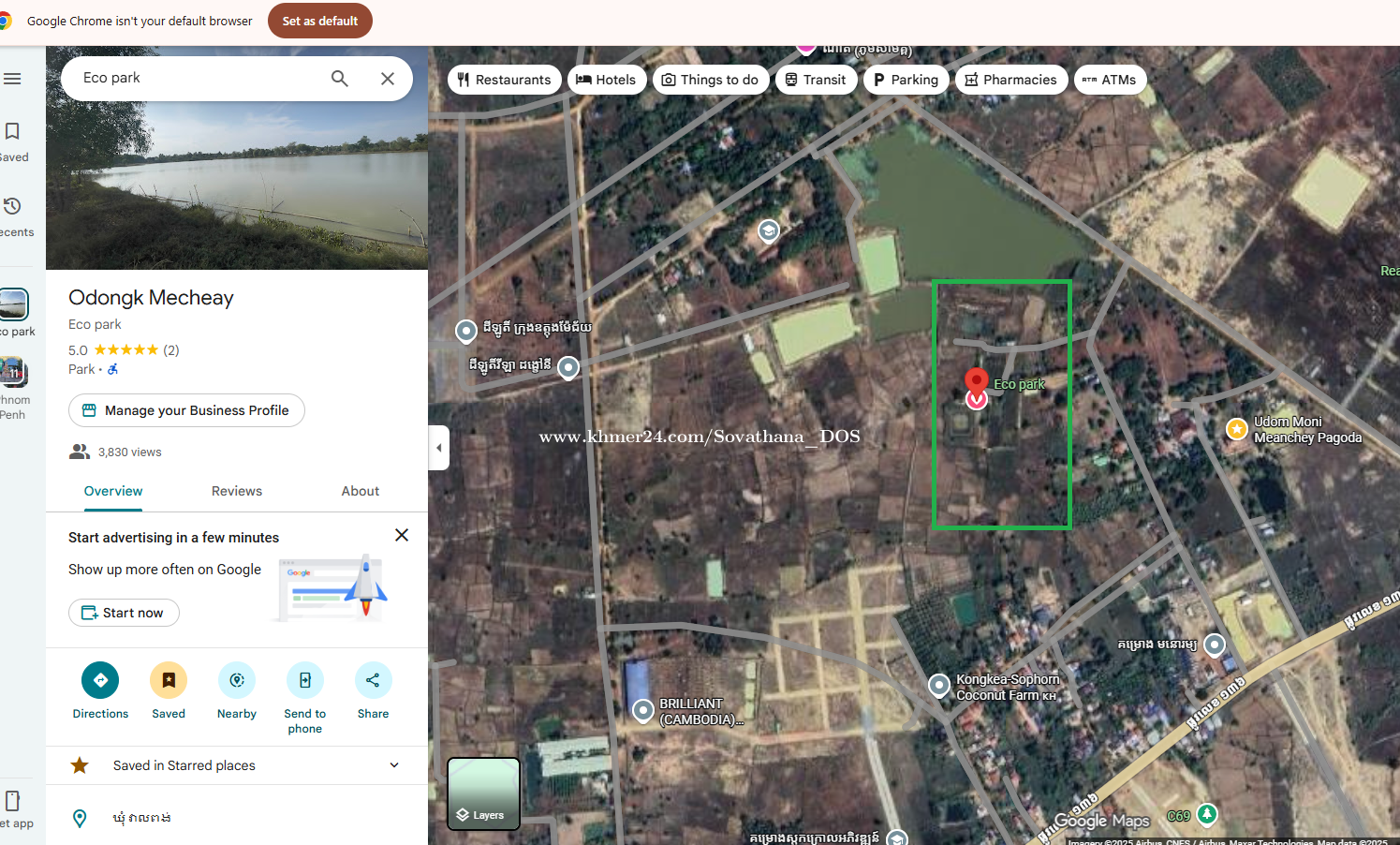Clear the Eco park search text
Screen dimensions: 1400x845
pos(388,79)
